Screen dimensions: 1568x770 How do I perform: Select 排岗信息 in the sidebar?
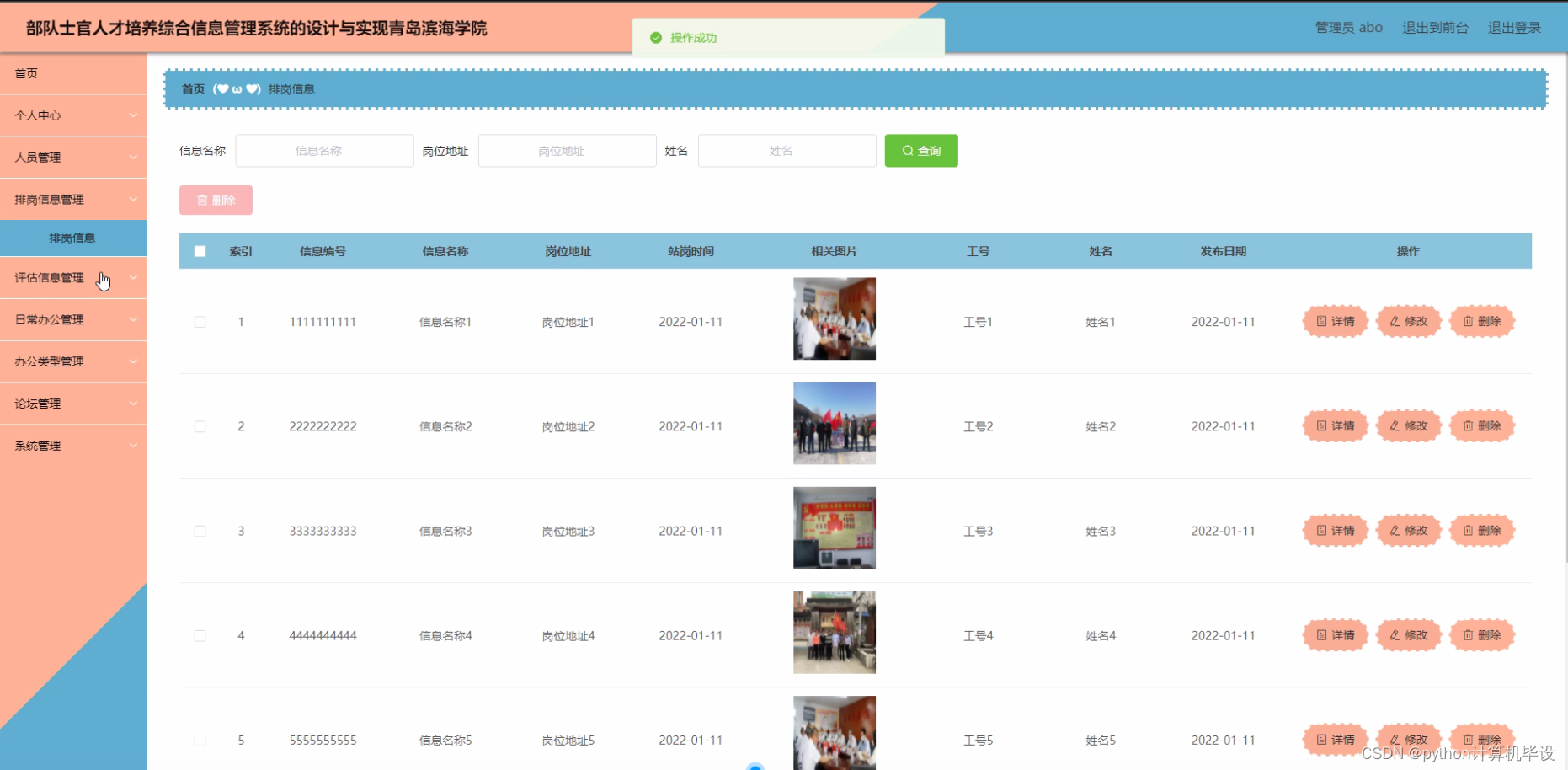click(x=73, y=238)
